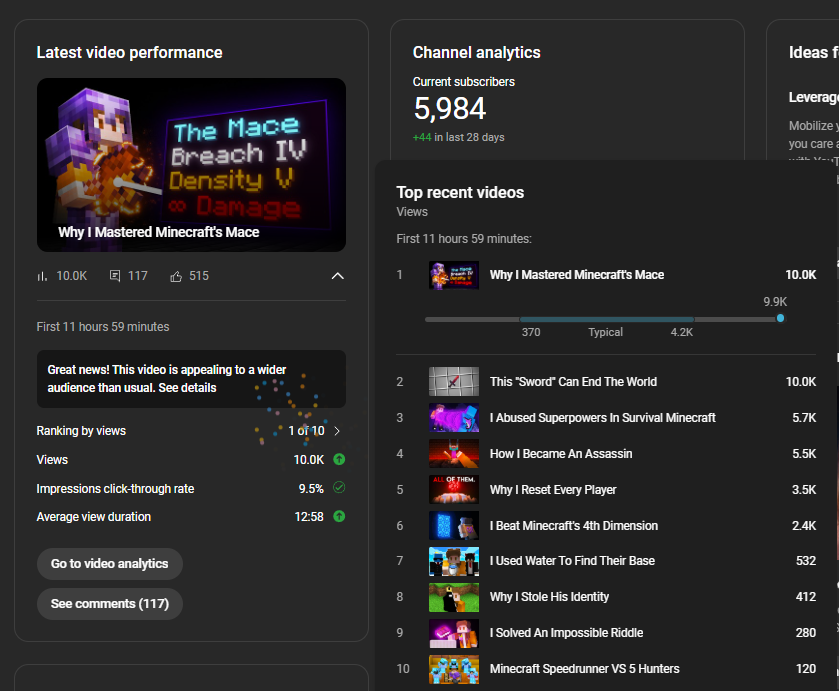Click the Channel analytics heading
Screen dimensions: 839x691
click(x=476, y=52)
